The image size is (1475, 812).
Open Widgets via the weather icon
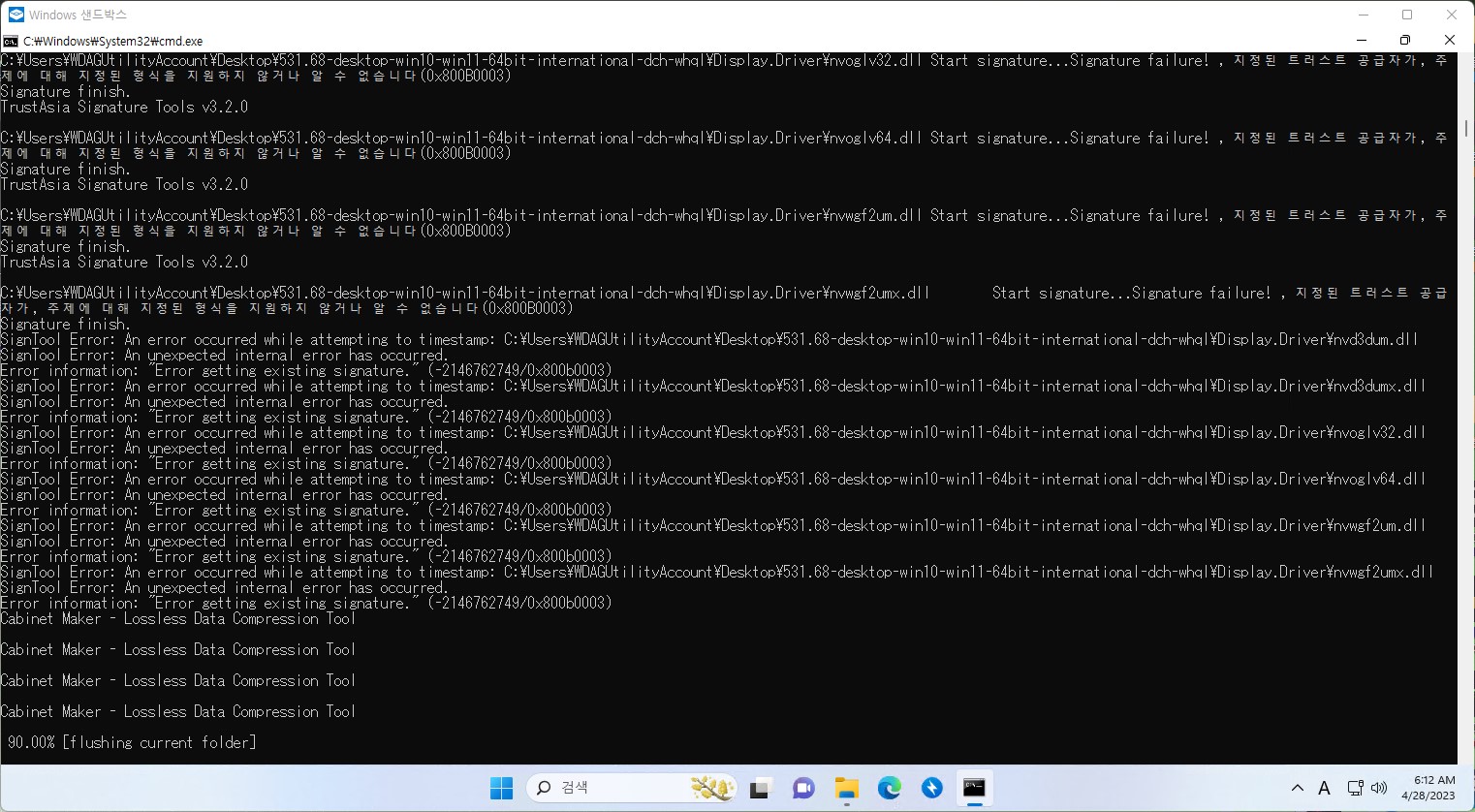(712, 788)
